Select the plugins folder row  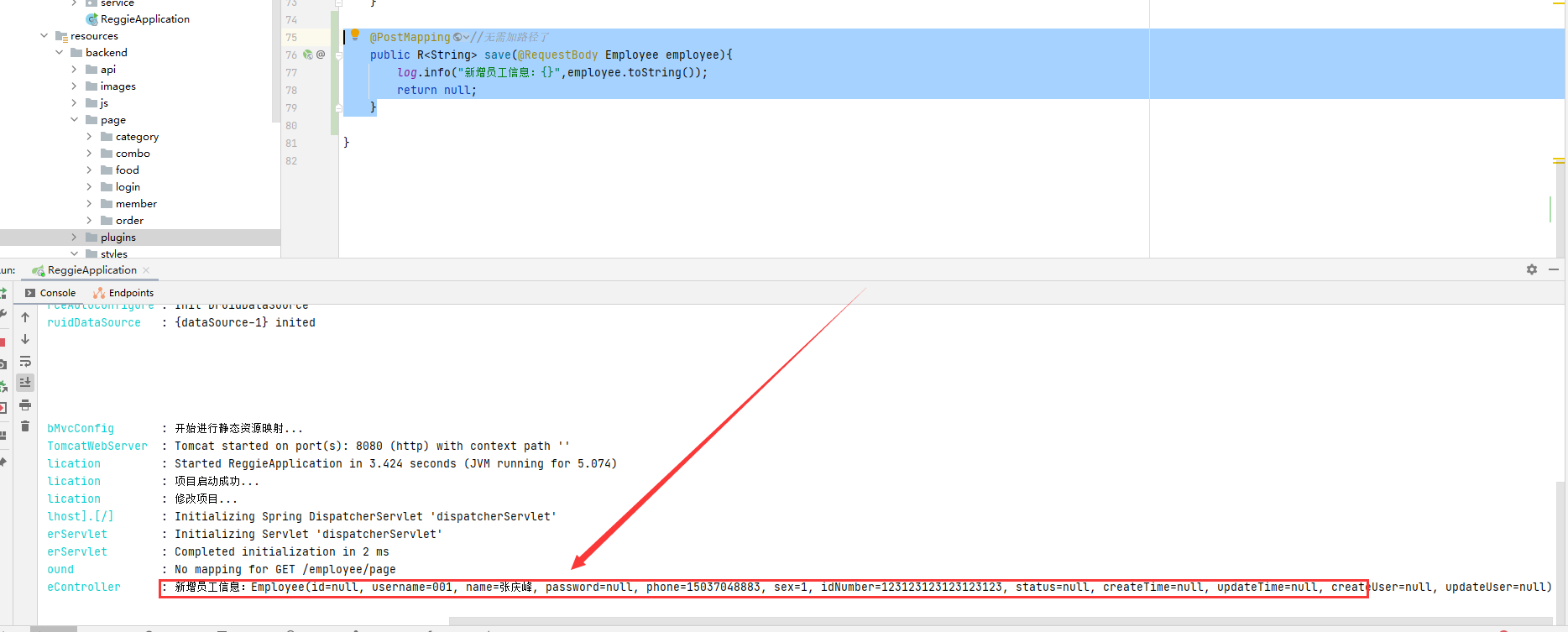tap(140, 237)
